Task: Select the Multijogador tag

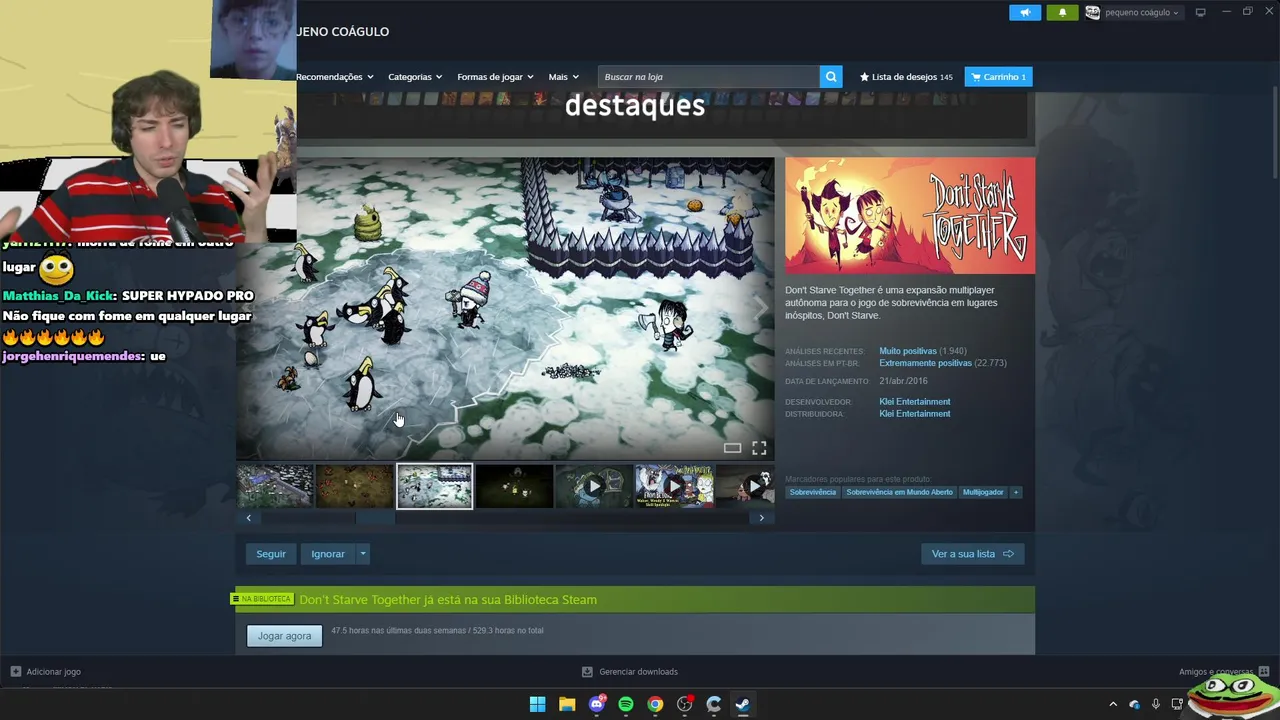Action: coord(983,492)
